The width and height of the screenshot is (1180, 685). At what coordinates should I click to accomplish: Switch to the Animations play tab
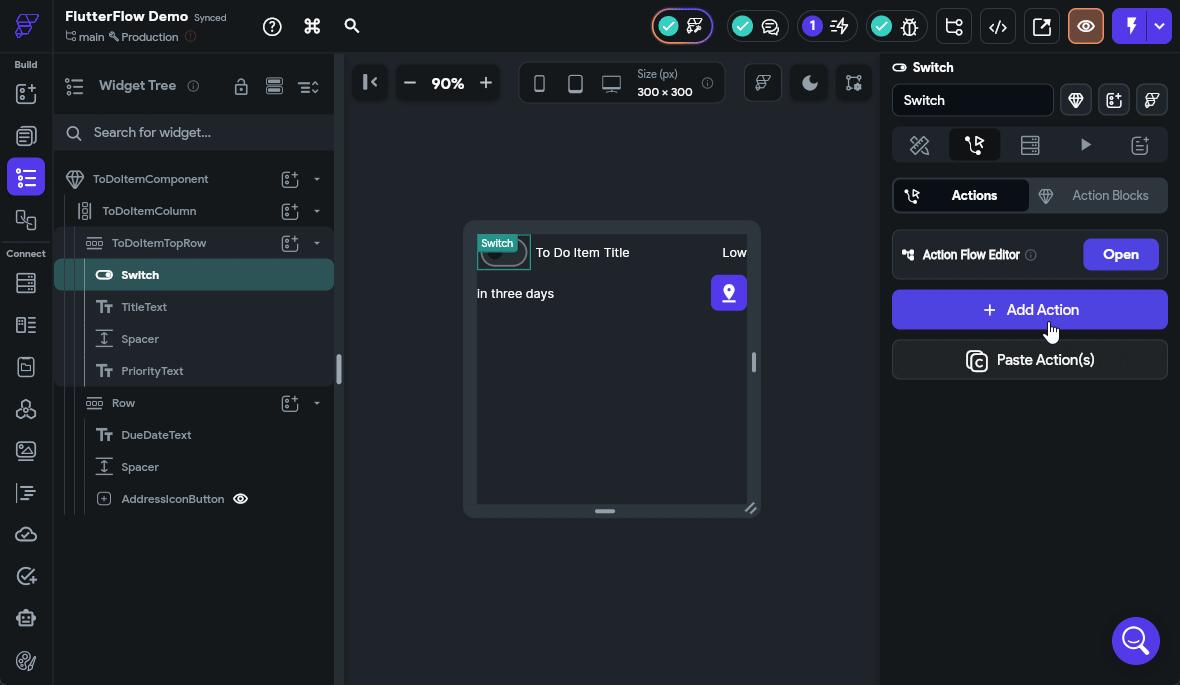coord(1085,145)
